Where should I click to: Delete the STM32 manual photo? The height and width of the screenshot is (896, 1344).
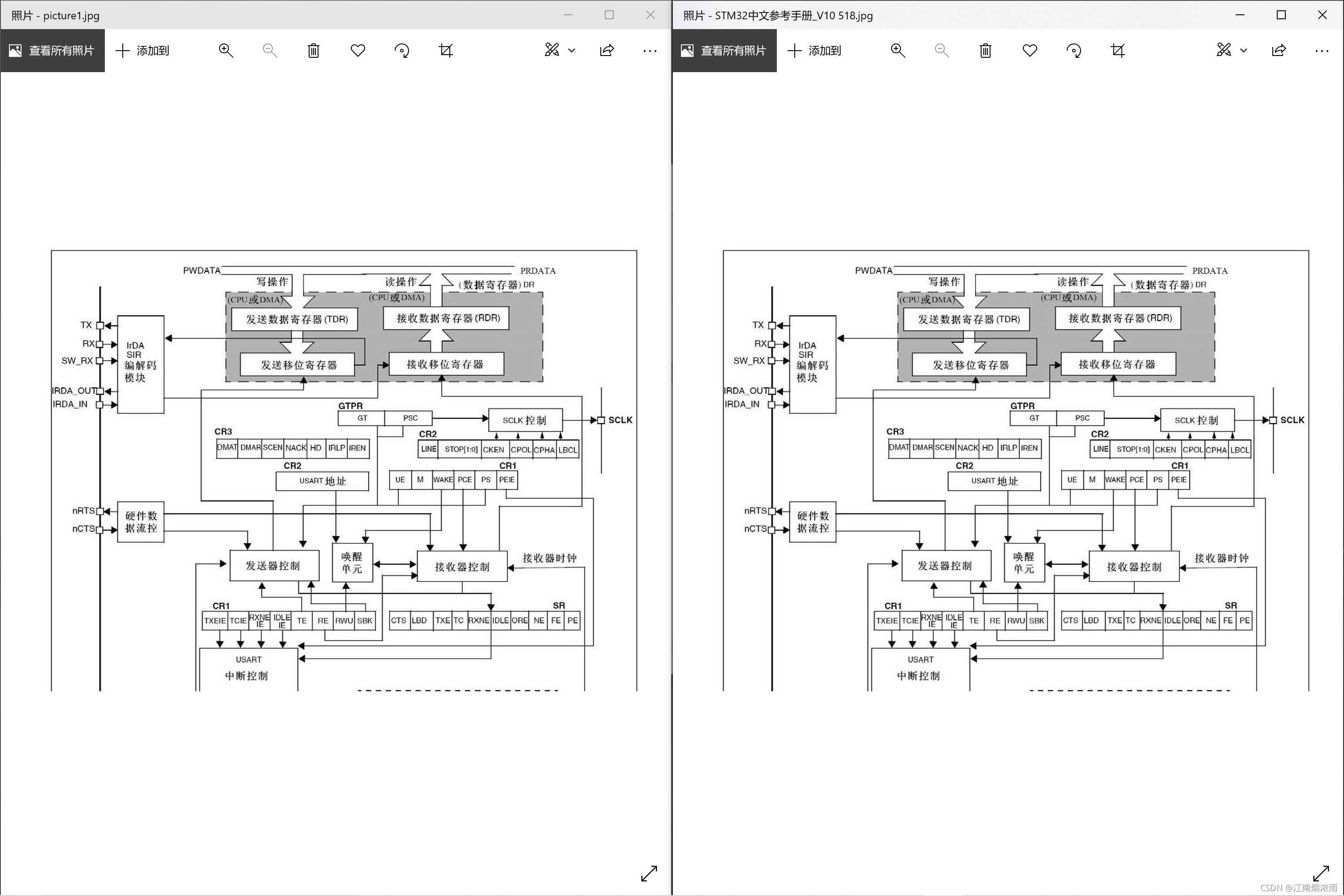(x=985, y=50)
